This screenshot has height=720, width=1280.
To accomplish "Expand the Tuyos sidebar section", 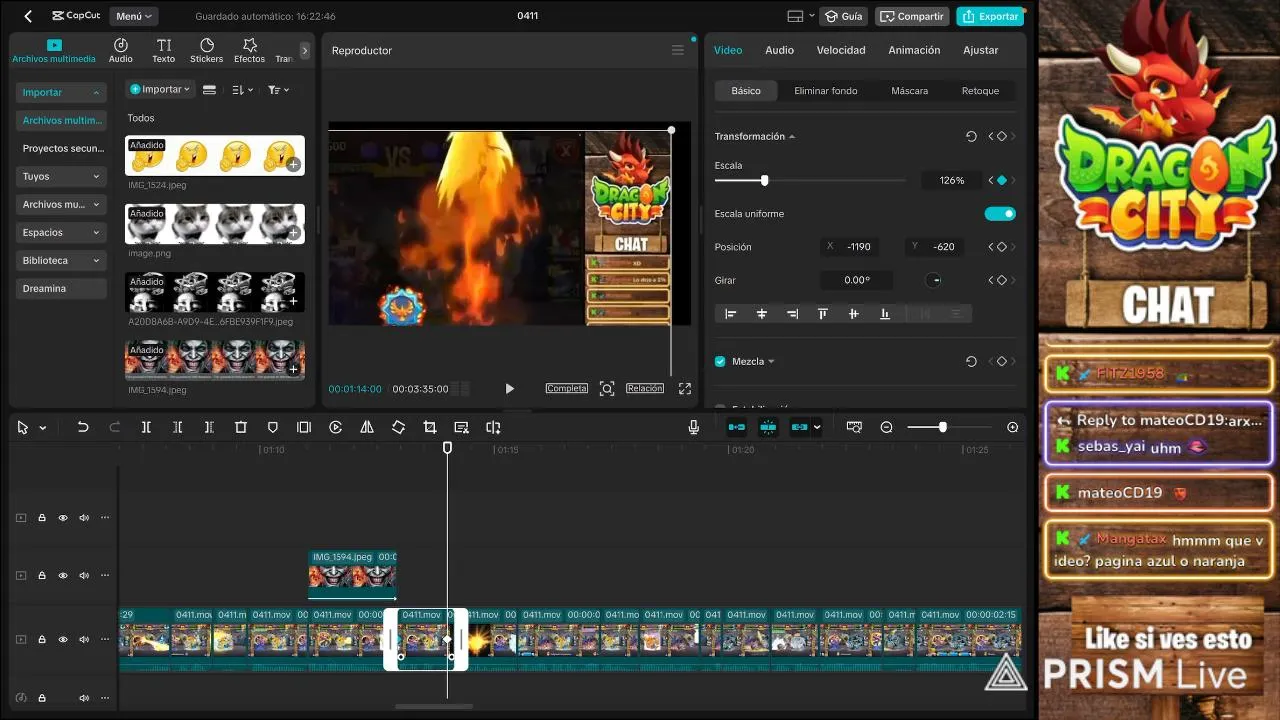I will pyautogui.click(x=61, y=176).
